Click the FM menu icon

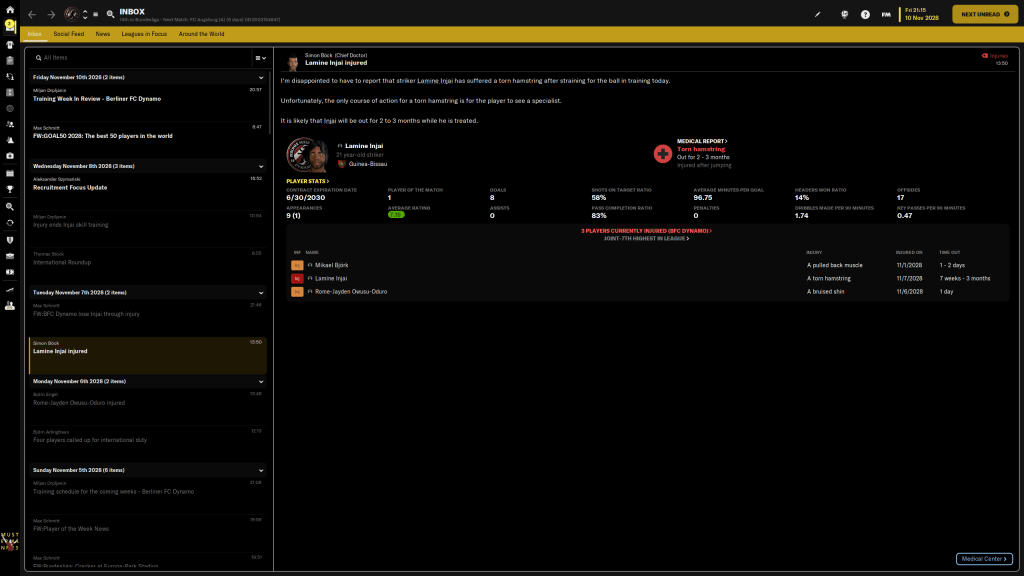(x=885, y=15)
